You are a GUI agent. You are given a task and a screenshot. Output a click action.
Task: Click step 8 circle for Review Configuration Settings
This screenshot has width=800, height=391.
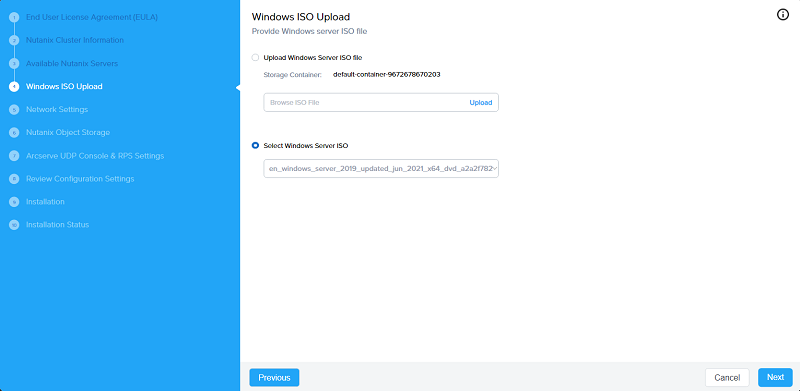coord(14,179)
